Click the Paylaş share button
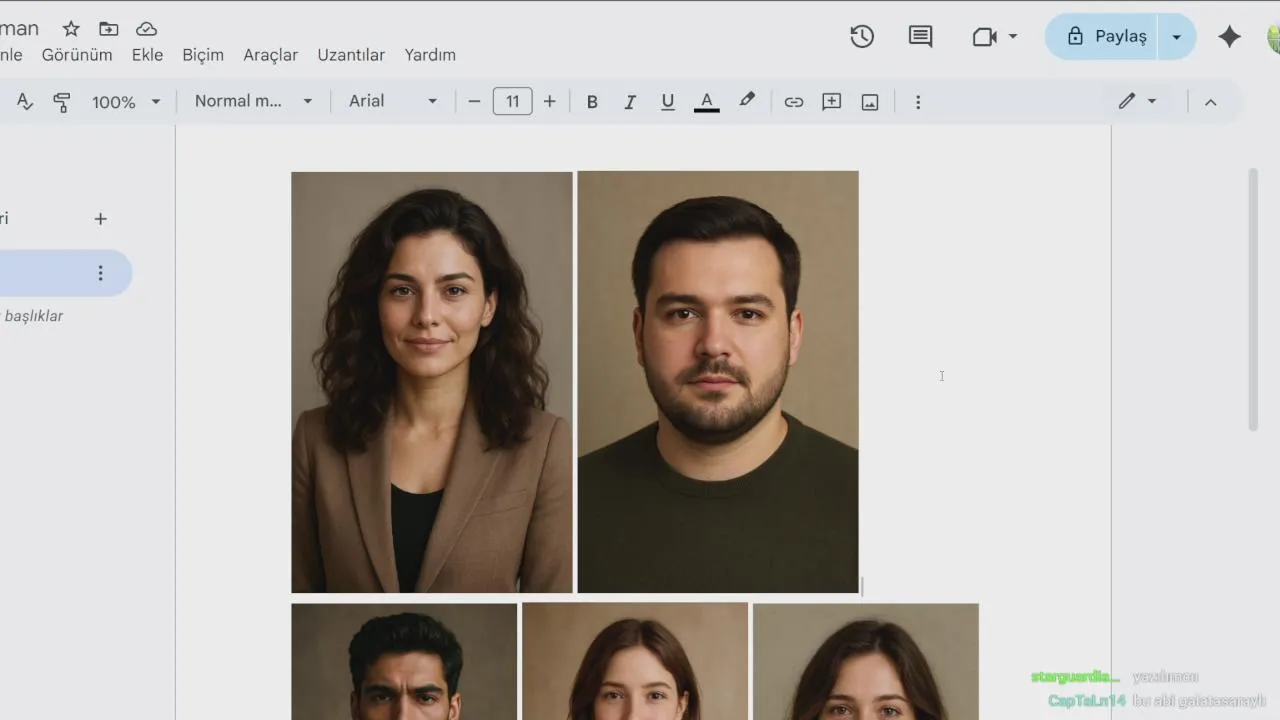The image size is (1280, 720). click(1102, 37)
